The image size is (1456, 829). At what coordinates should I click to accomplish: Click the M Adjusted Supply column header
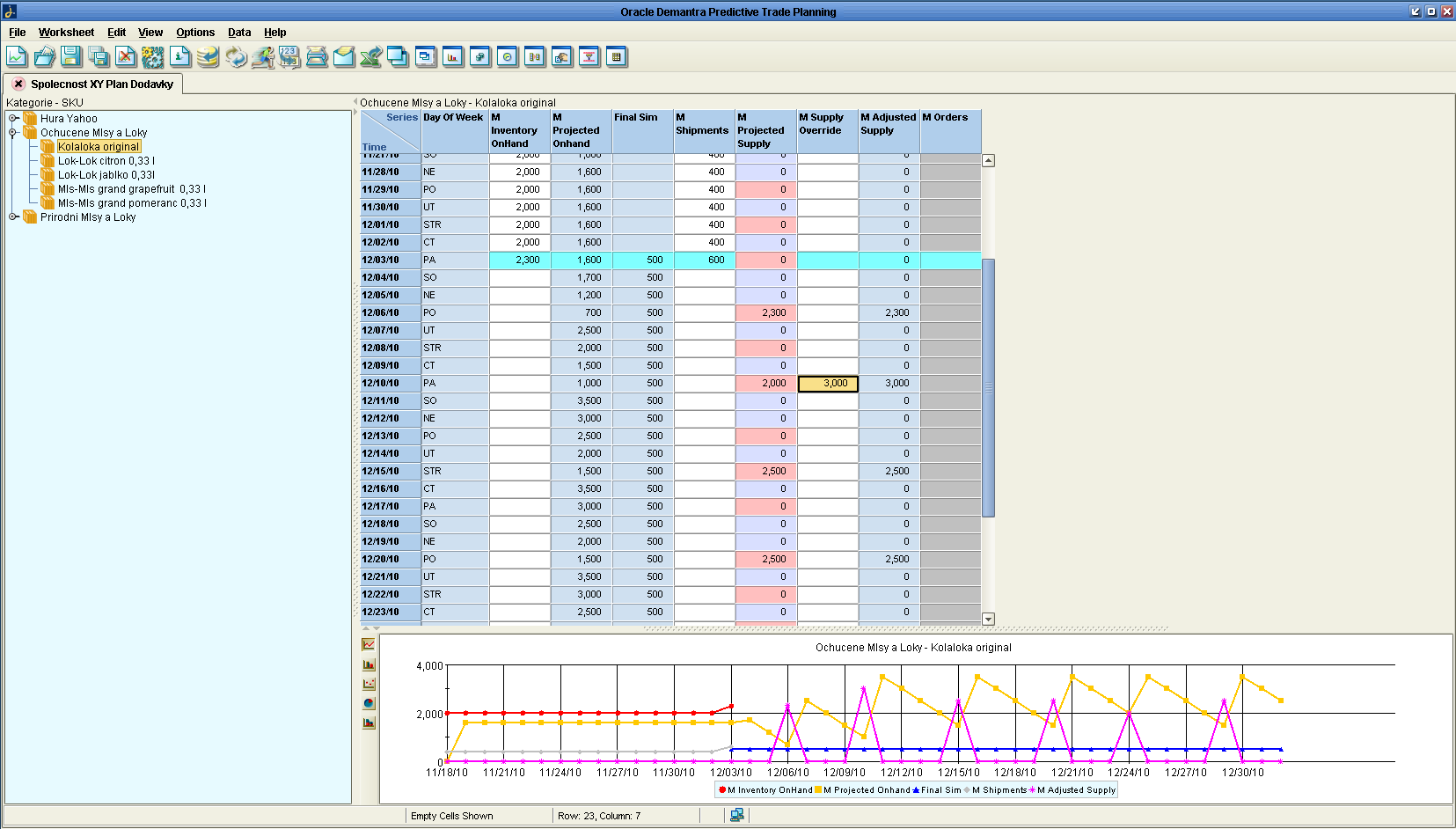[x=889, y=132]
